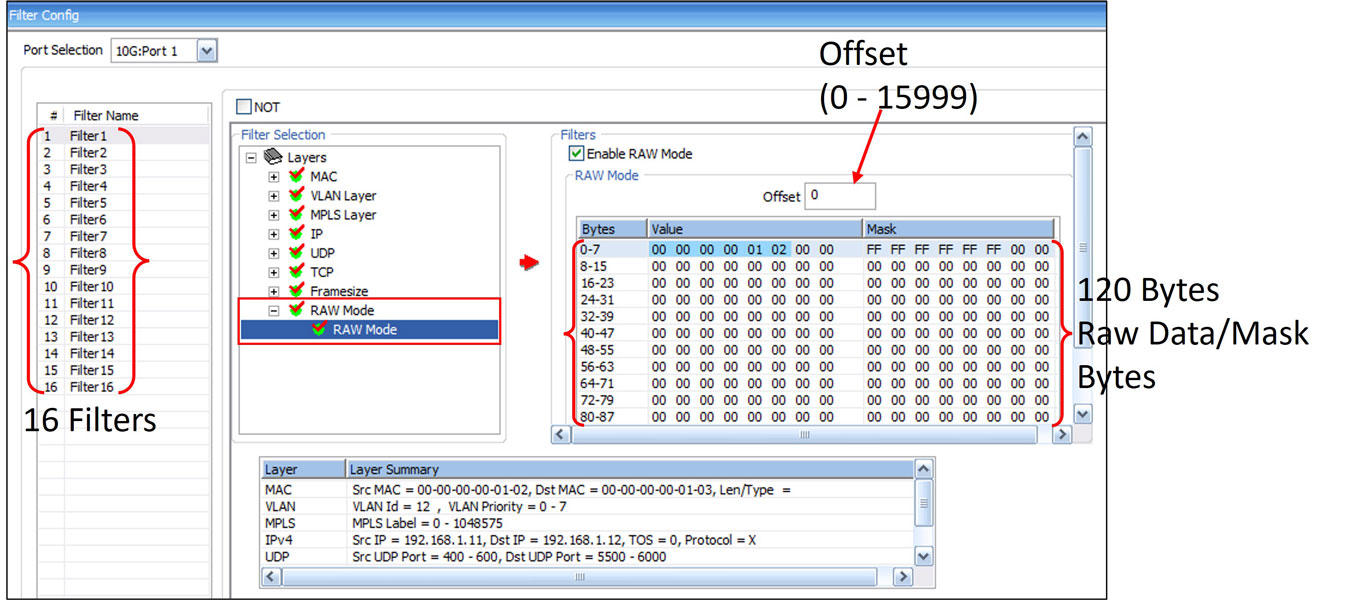Screen dimensions: 1358x600
Task: Click the highlighted 02 value byte
Action: coord(778,249)
